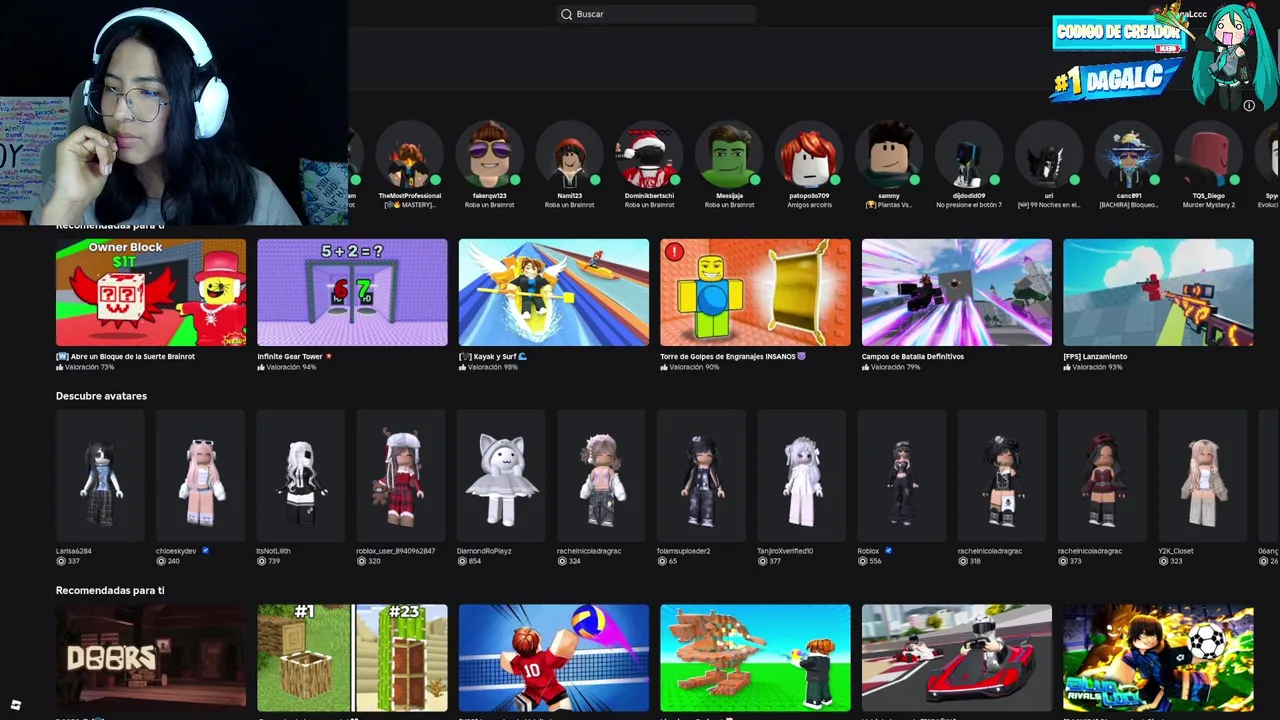Image resolution: width=1280 pixels, height=720 pixels.
Task: Click 'Kayak y Surf' title text
Action: tap(495, 356)
